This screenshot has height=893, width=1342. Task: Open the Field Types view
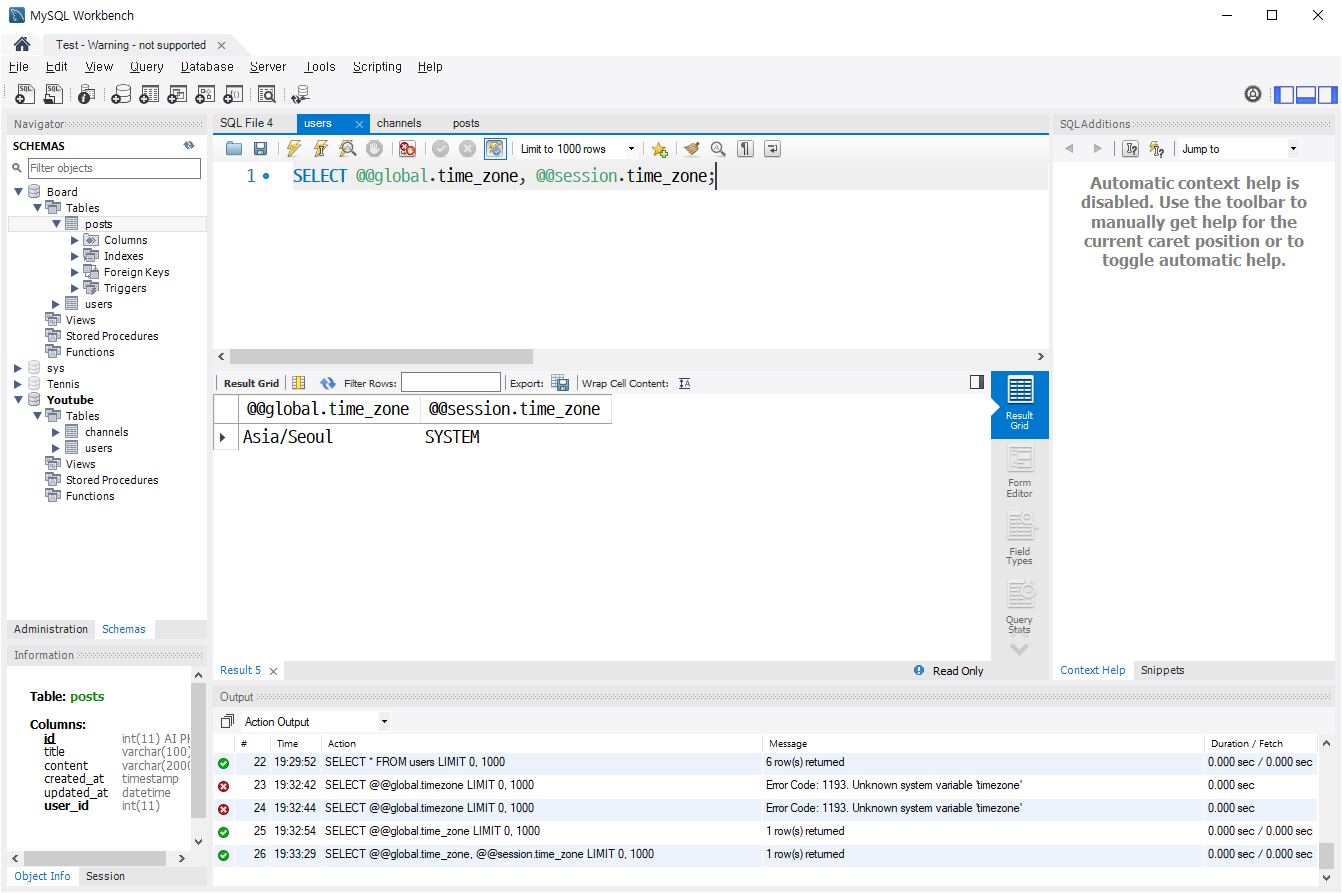[1019, 540]
